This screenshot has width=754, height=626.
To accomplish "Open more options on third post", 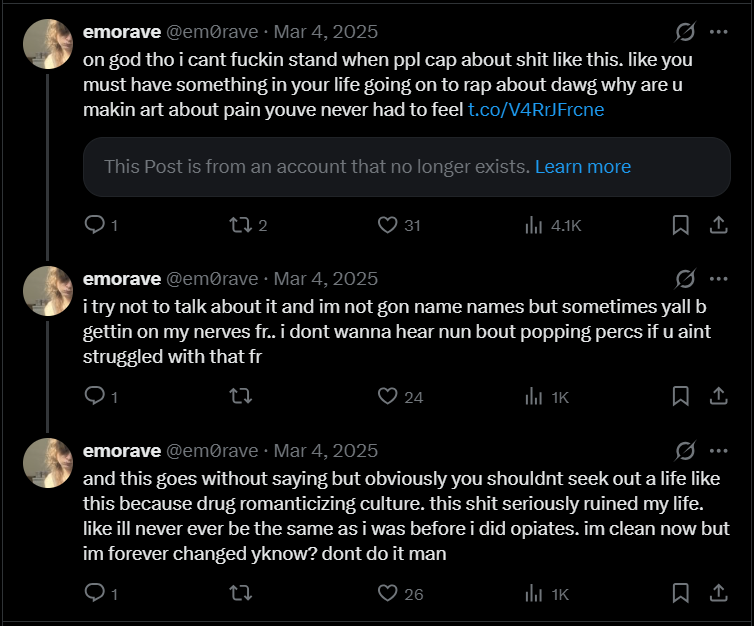I will pyautogui.click(x=718, y=451).
